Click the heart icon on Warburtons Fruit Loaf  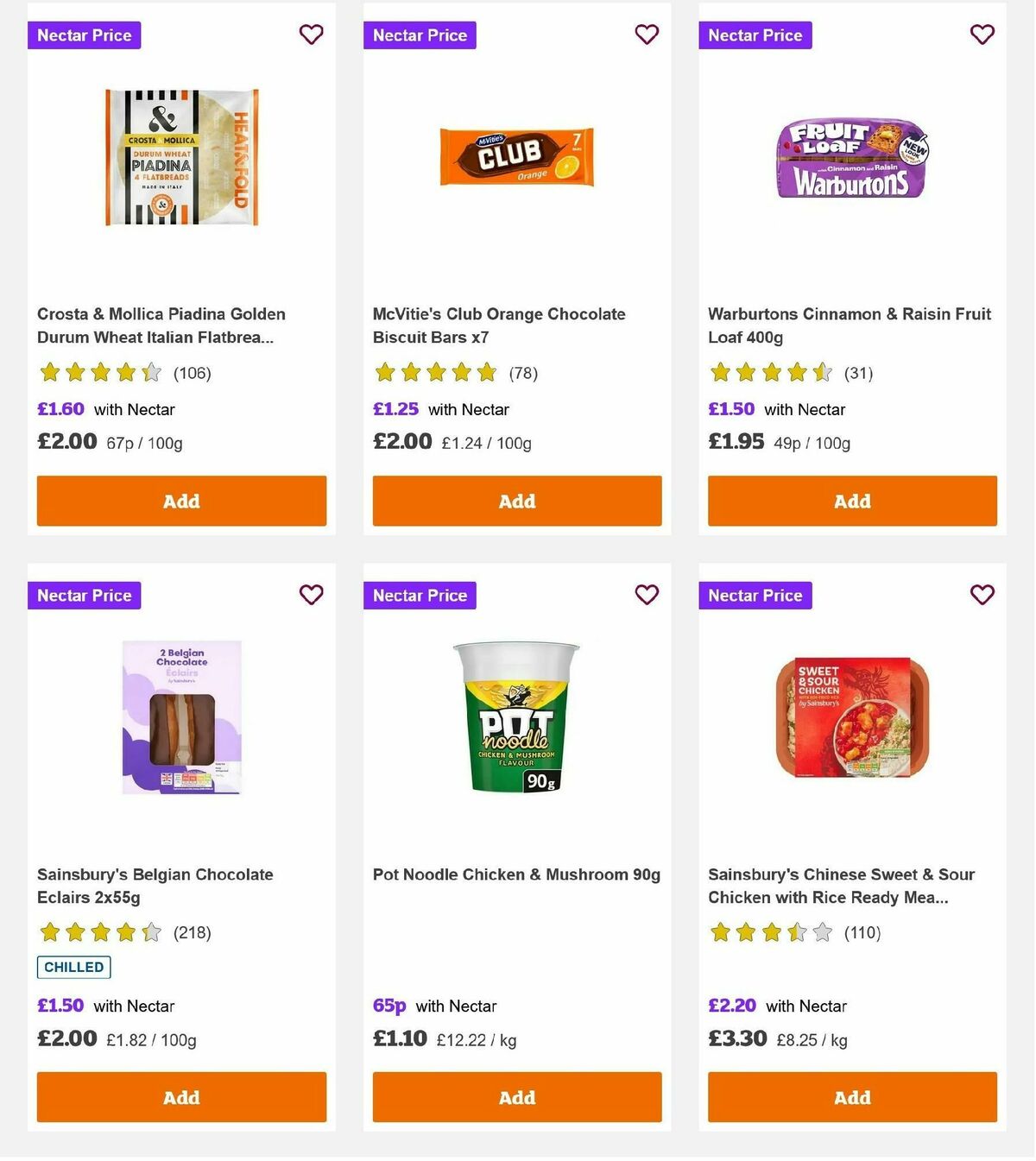click(982, 35)
